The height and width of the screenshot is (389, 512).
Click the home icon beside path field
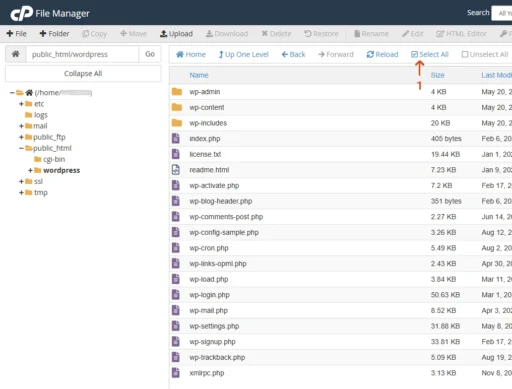15,54
